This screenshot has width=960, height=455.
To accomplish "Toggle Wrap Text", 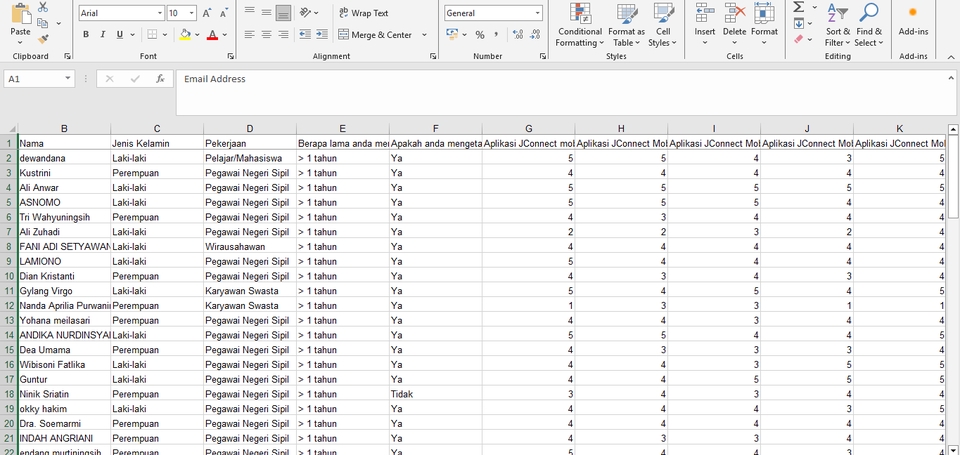I will pos(364,13).
